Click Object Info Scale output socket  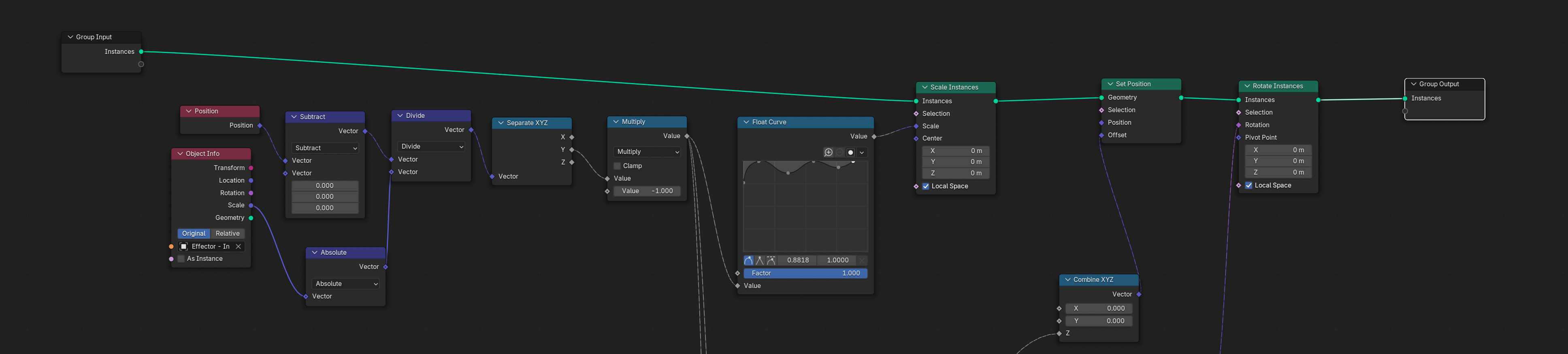pyautogui.click(x=251, y=206)
